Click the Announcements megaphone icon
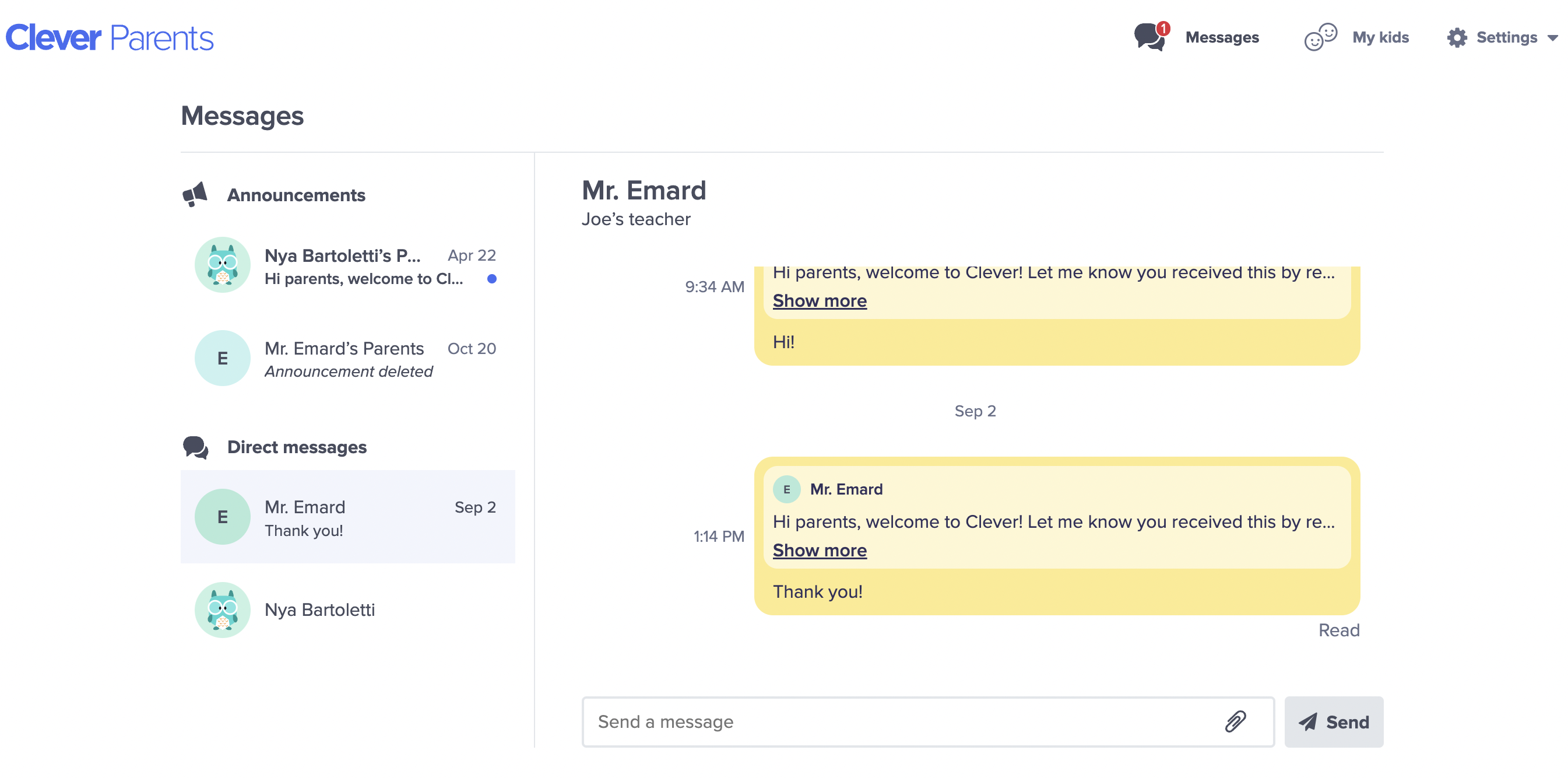1568x778 pixels. (195, 194)
